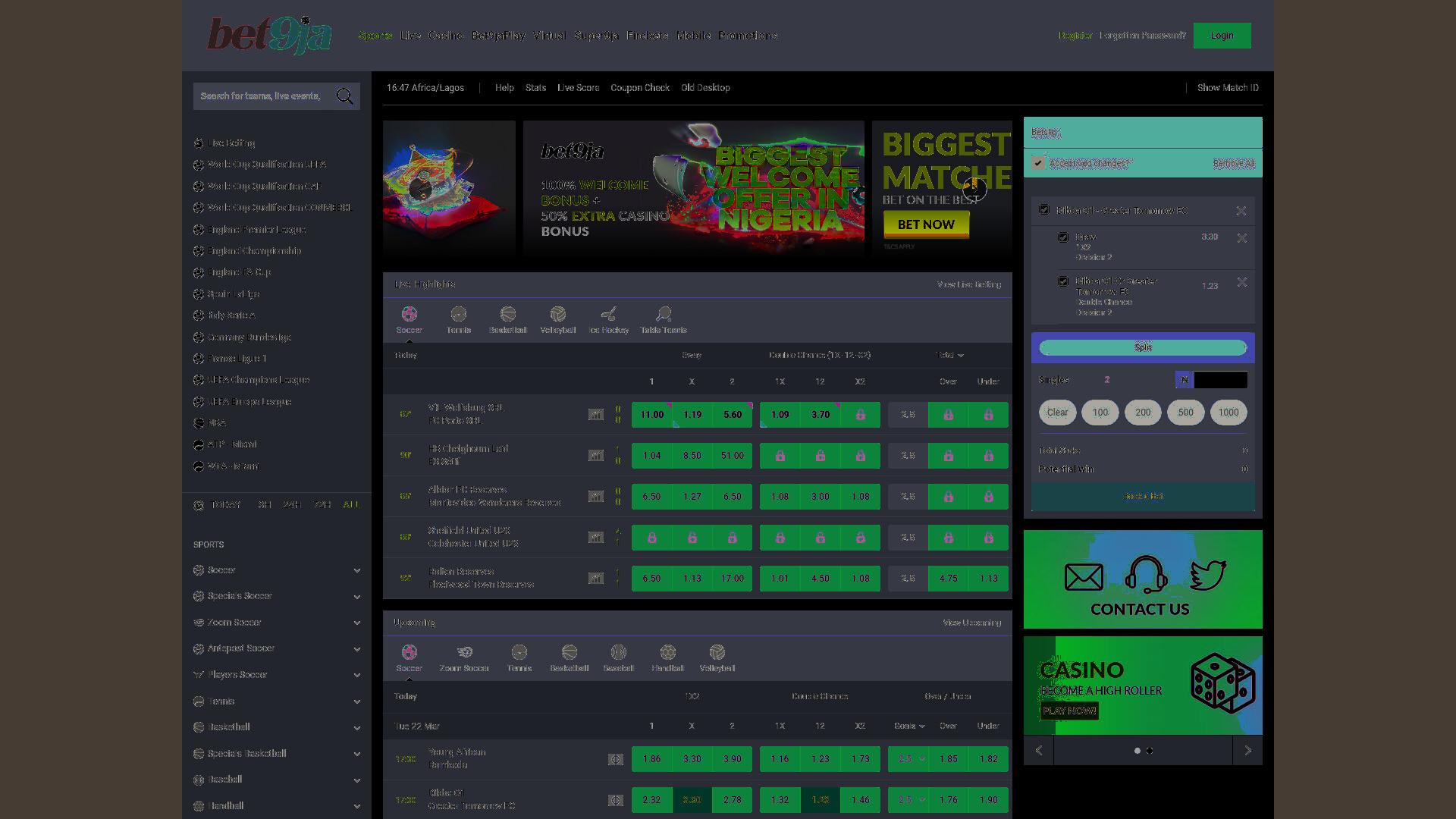Viewport: 1456px width, 819px height.
Task: Select Soccer icon in Live Highlights
Action: tap(409, 314)
